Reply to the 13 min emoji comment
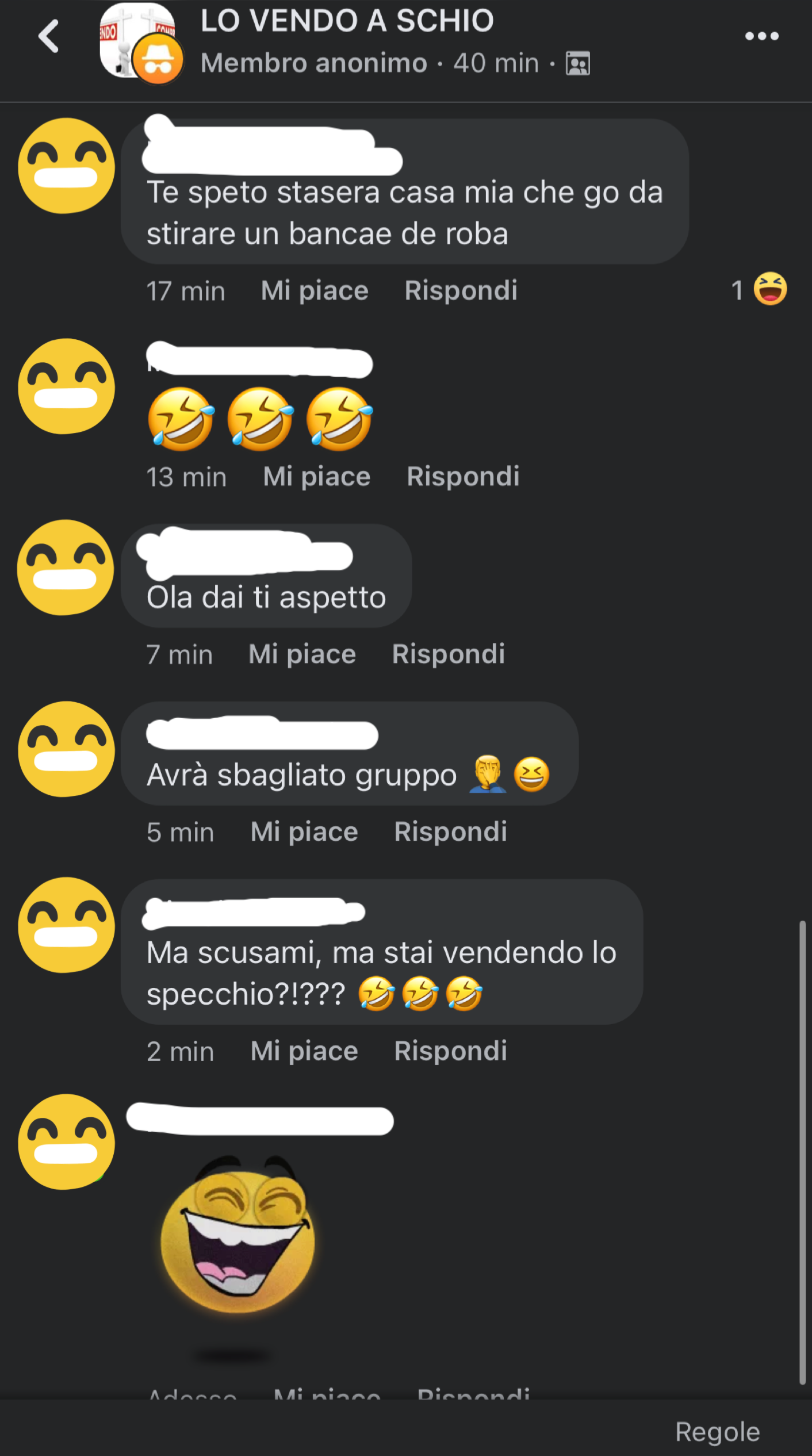812x1456 pixels. (x=463, y=476)
